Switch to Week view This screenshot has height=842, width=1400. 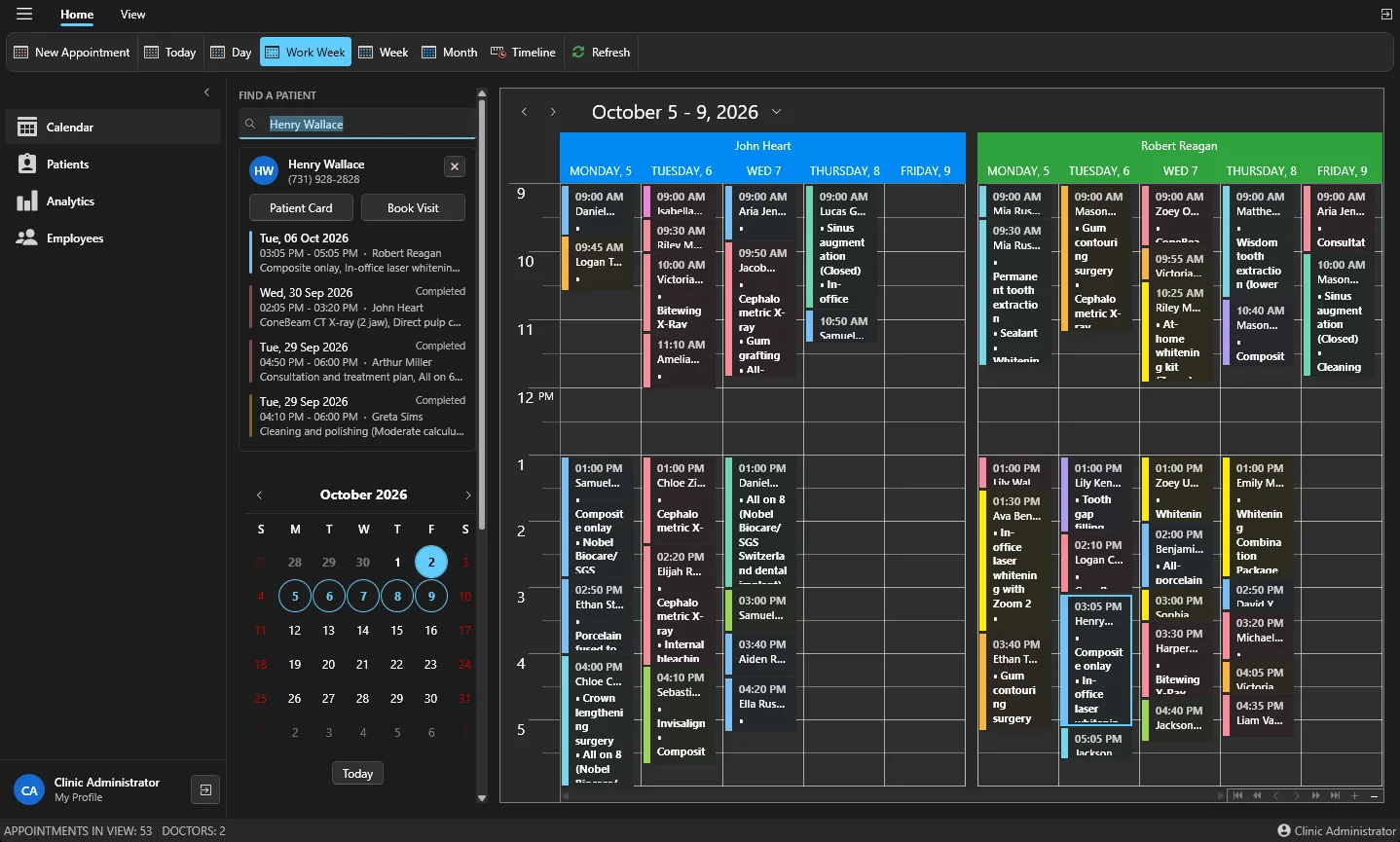(x=384, y=53)
